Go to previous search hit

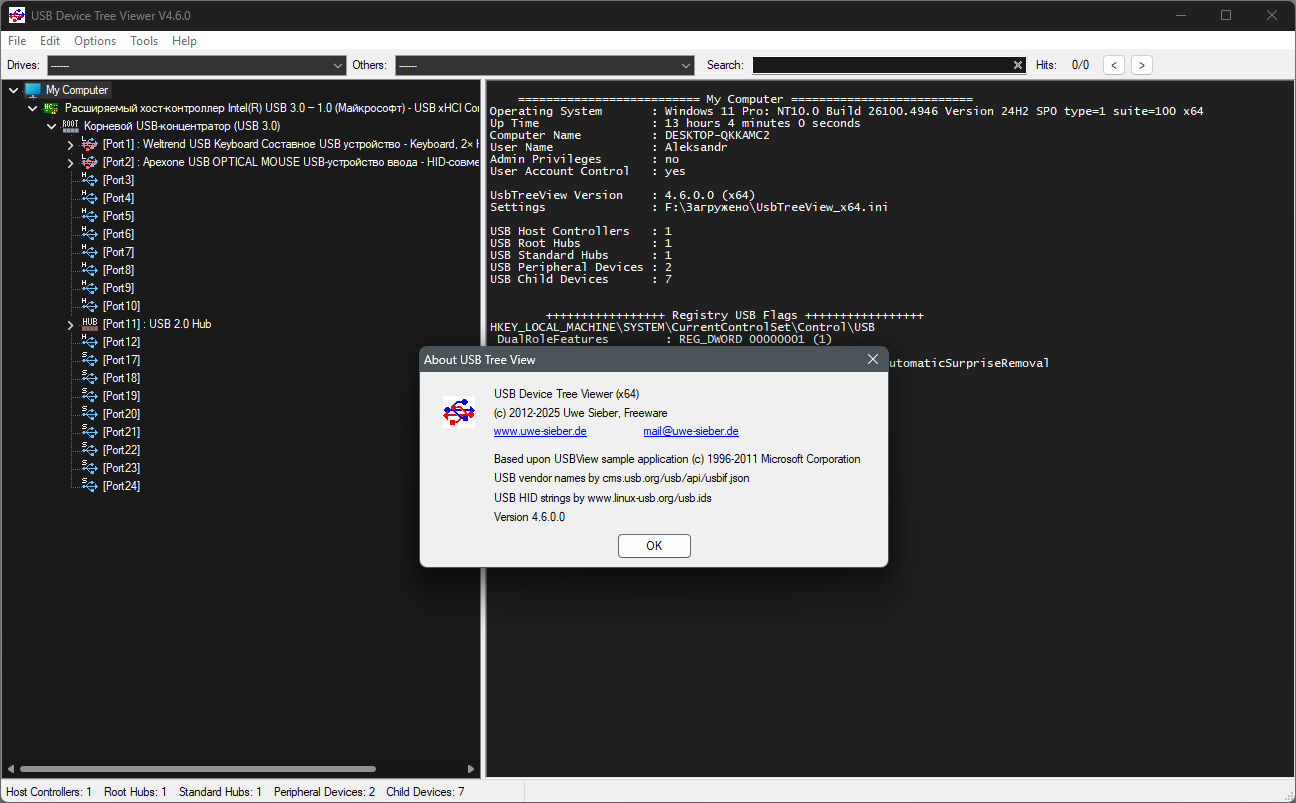(1114, 65)
